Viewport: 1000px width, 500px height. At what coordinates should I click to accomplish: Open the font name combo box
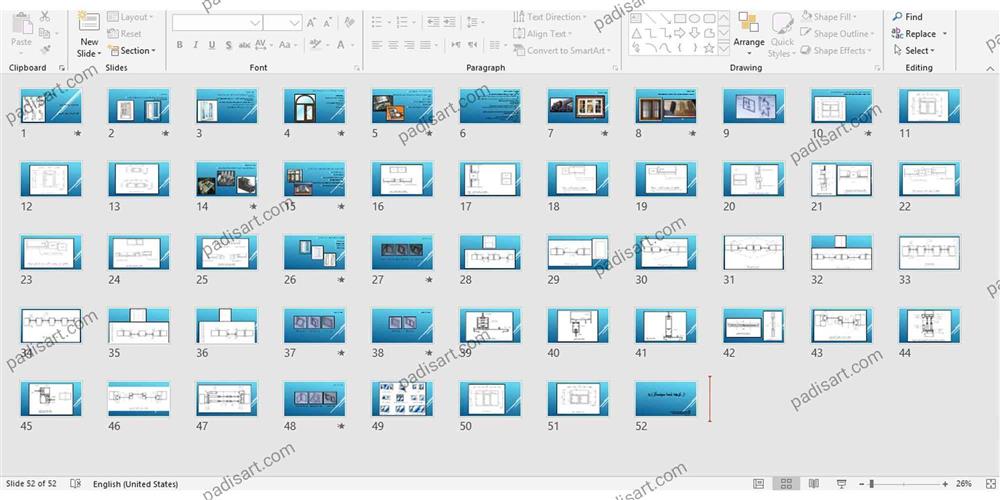(x=217, y=22)
